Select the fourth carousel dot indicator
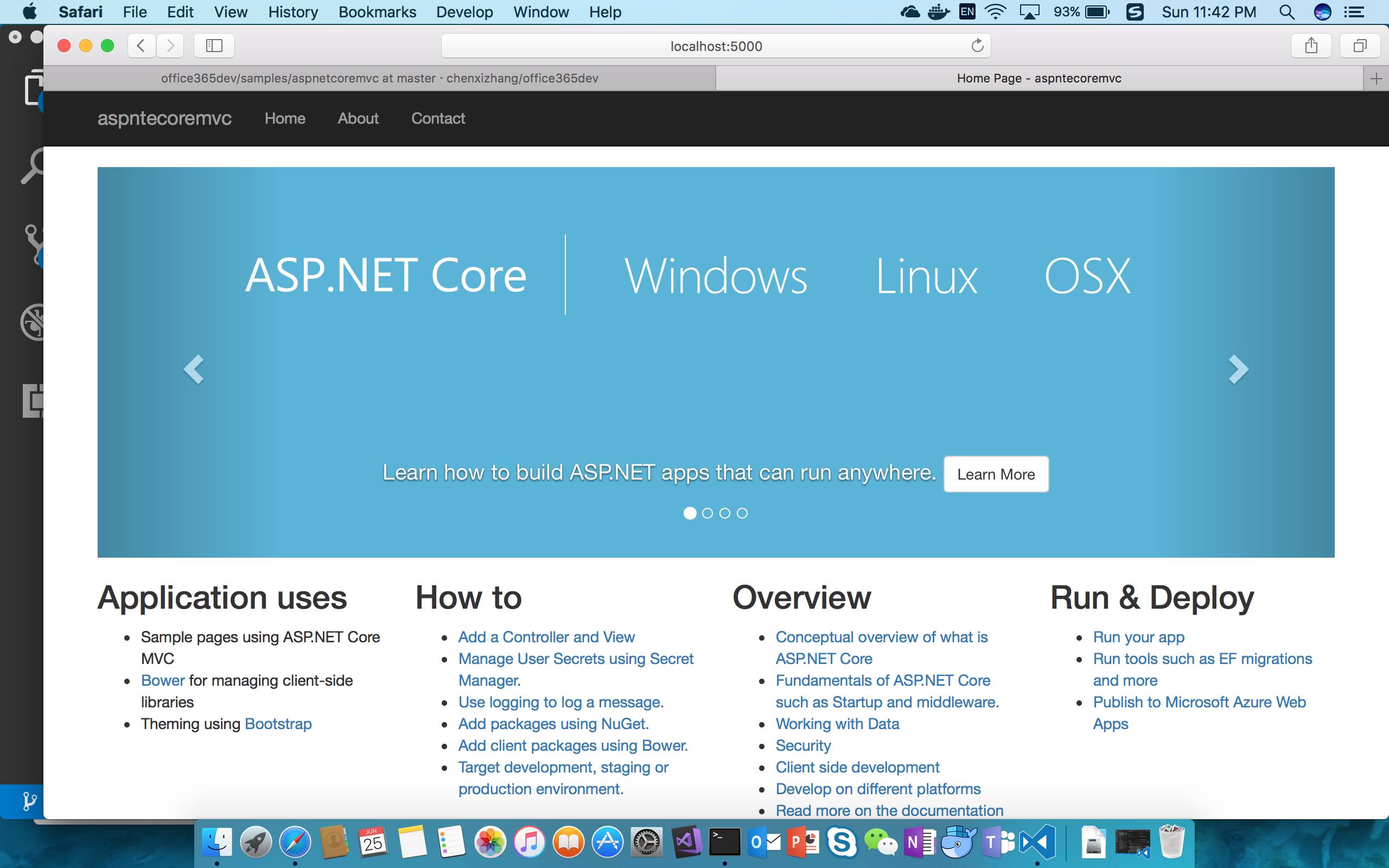The width and height of the screenshot is (1389, 868). coord(742,512)
